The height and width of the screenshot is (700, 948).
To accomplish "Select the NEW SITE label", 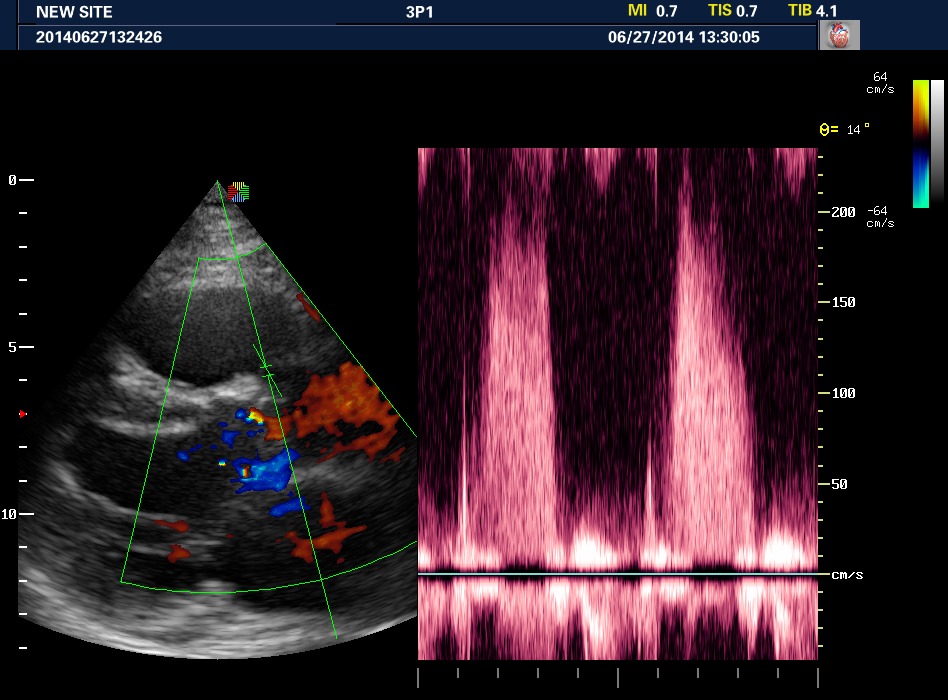I will 74,12.
